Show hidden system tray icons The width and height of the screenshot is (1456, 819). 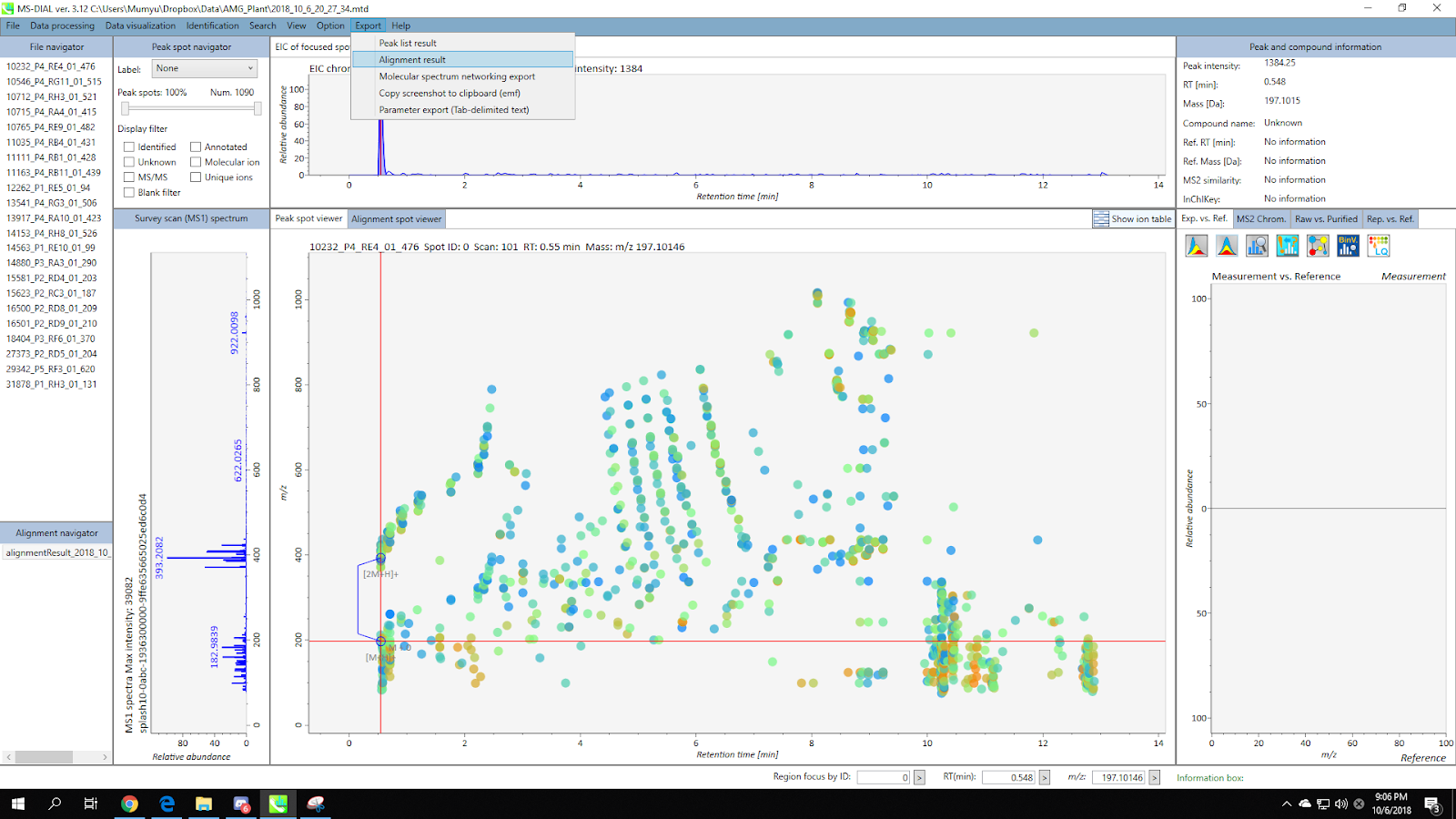coord(1286,804)
